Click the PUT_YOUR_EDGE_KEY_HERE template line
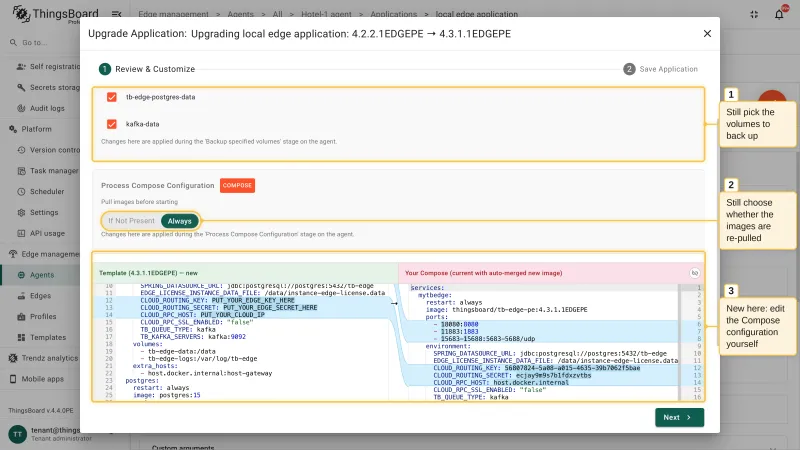 217,301
